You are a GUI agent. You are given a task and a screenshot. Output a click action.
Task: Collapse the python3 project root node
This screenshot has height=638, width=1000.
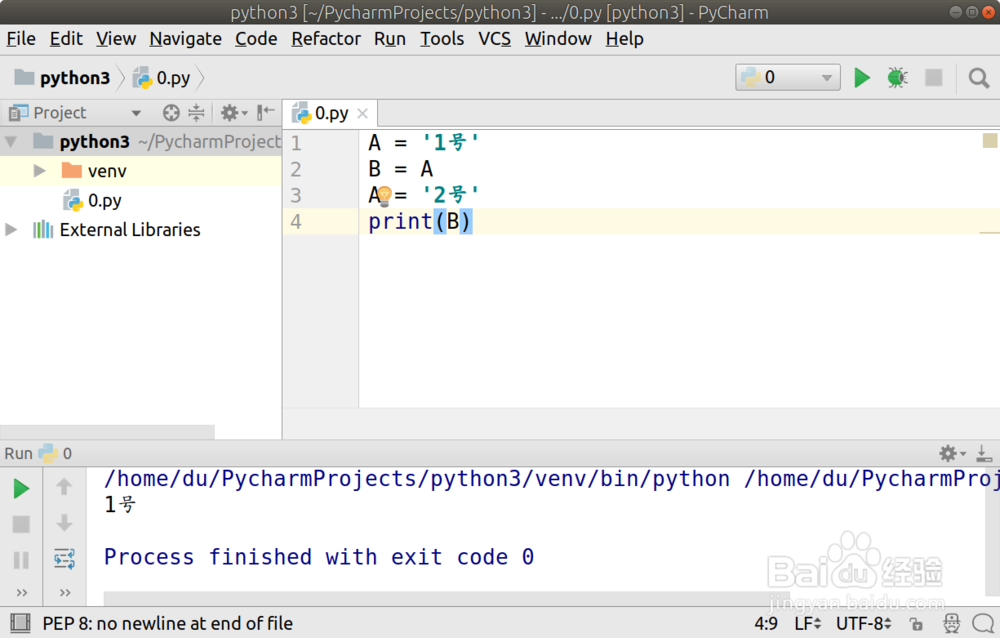[11, 142]
